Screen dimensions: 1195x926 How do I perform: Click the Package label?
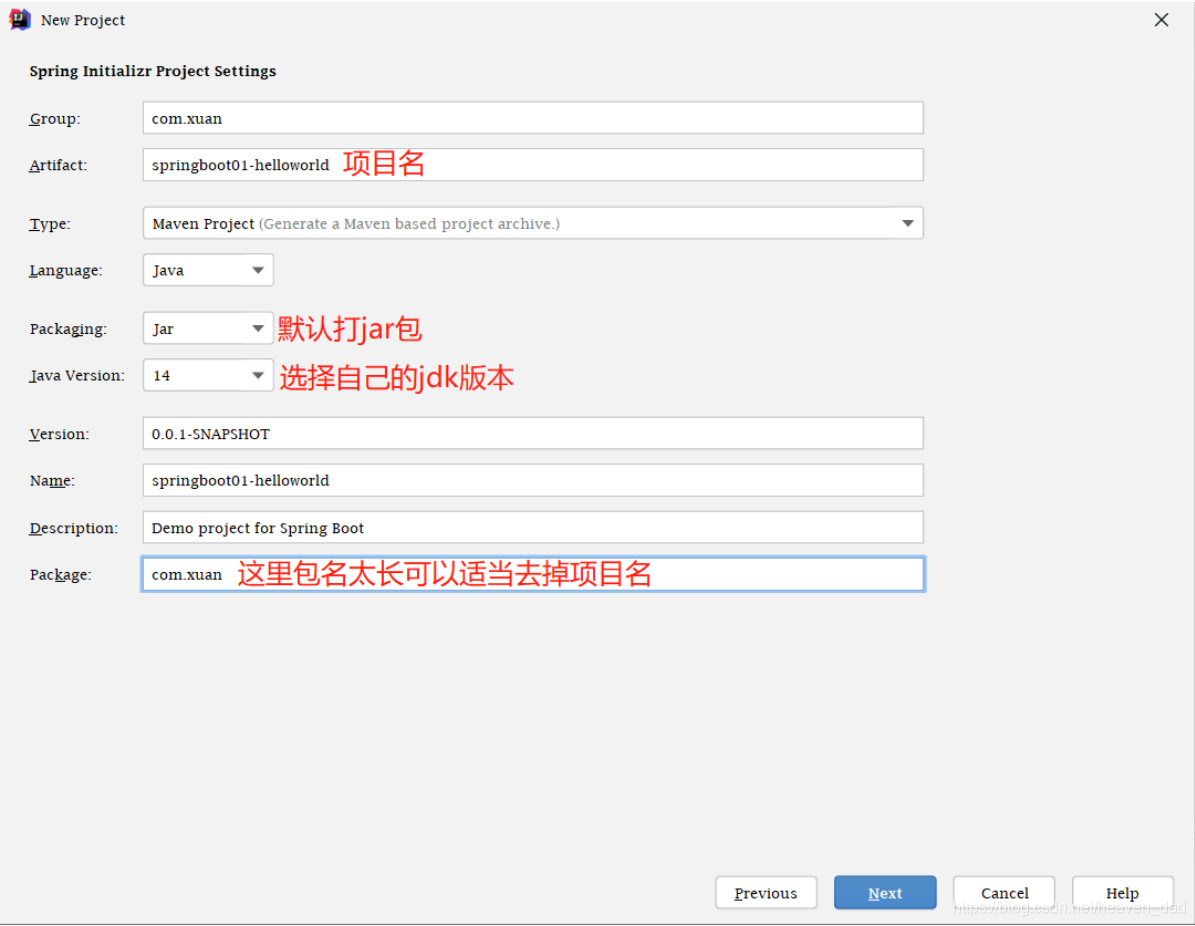(x=60, y=575)
